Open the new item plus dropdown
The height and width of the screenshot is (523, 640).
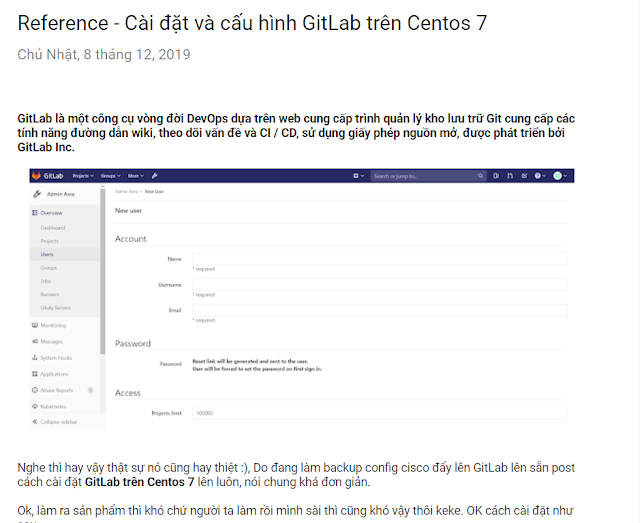point(358,176)
